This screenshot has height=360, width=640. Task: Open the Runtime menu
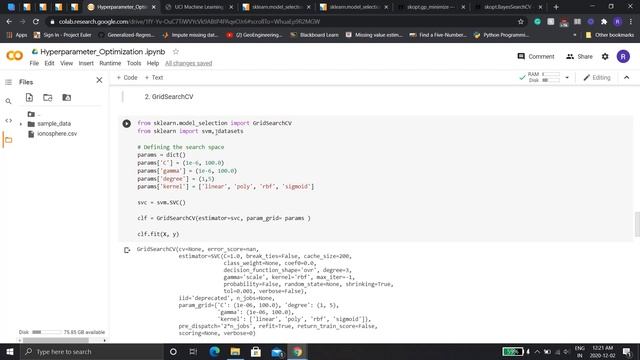(110, 63)
